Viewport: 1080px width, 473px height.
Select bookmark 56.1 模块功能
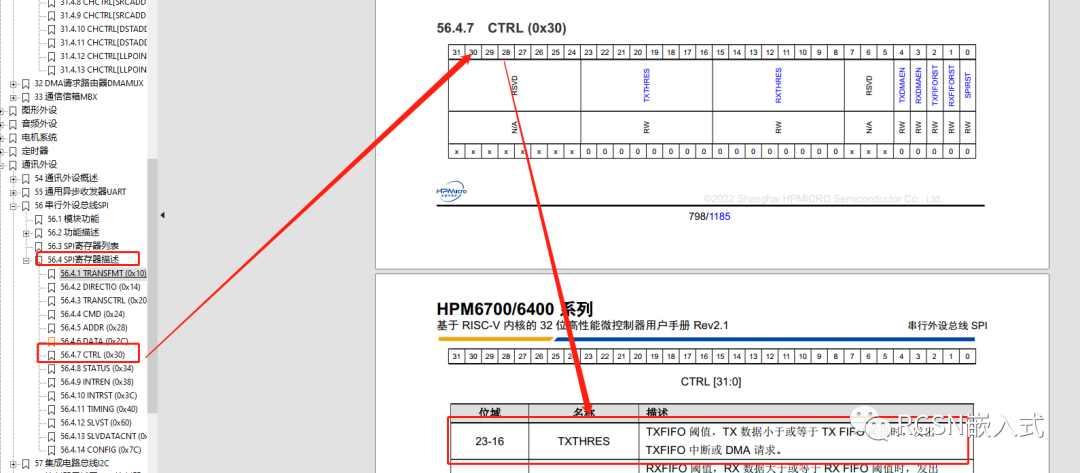73,219
